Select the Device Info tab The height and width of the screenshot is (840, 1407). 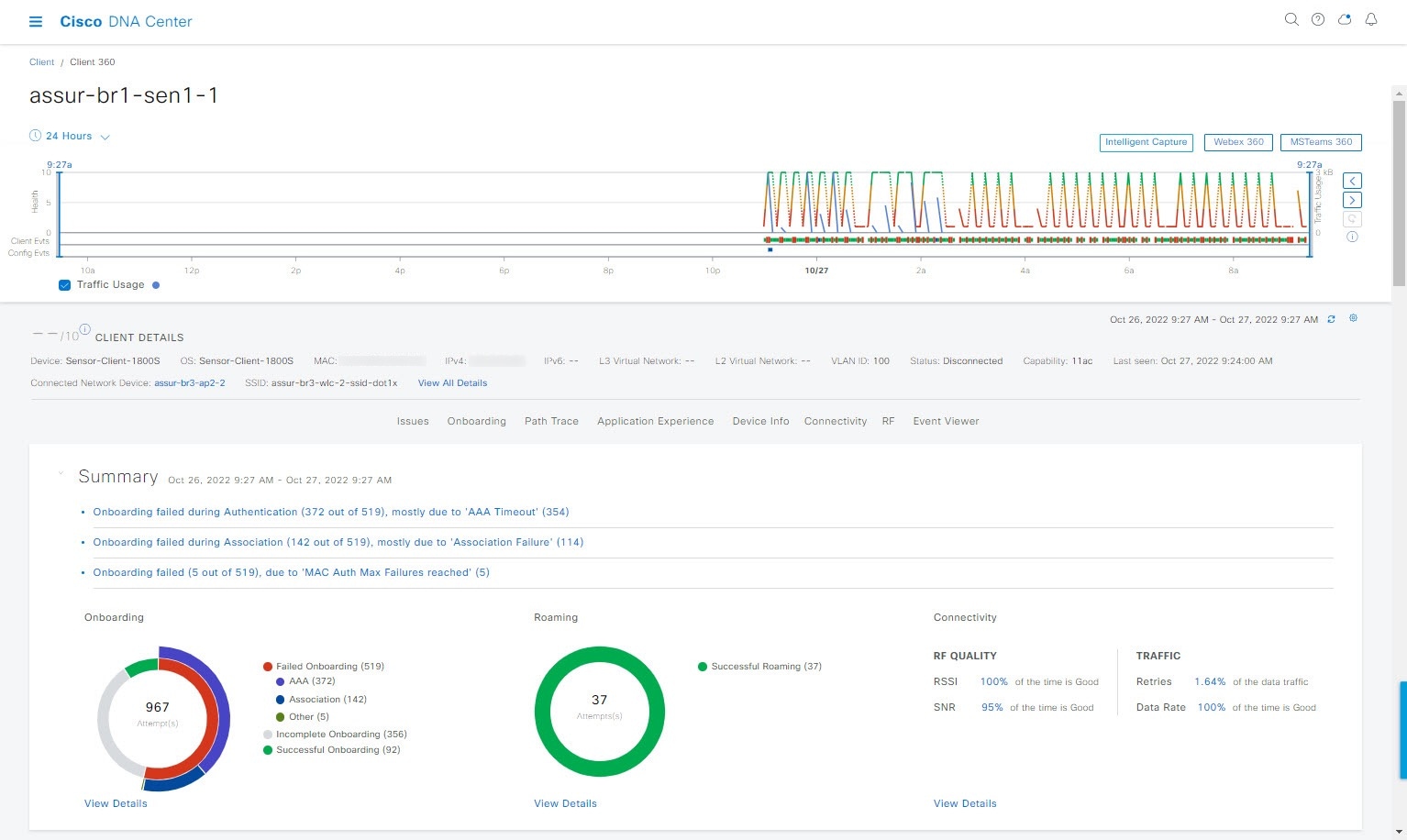[760, 421]
